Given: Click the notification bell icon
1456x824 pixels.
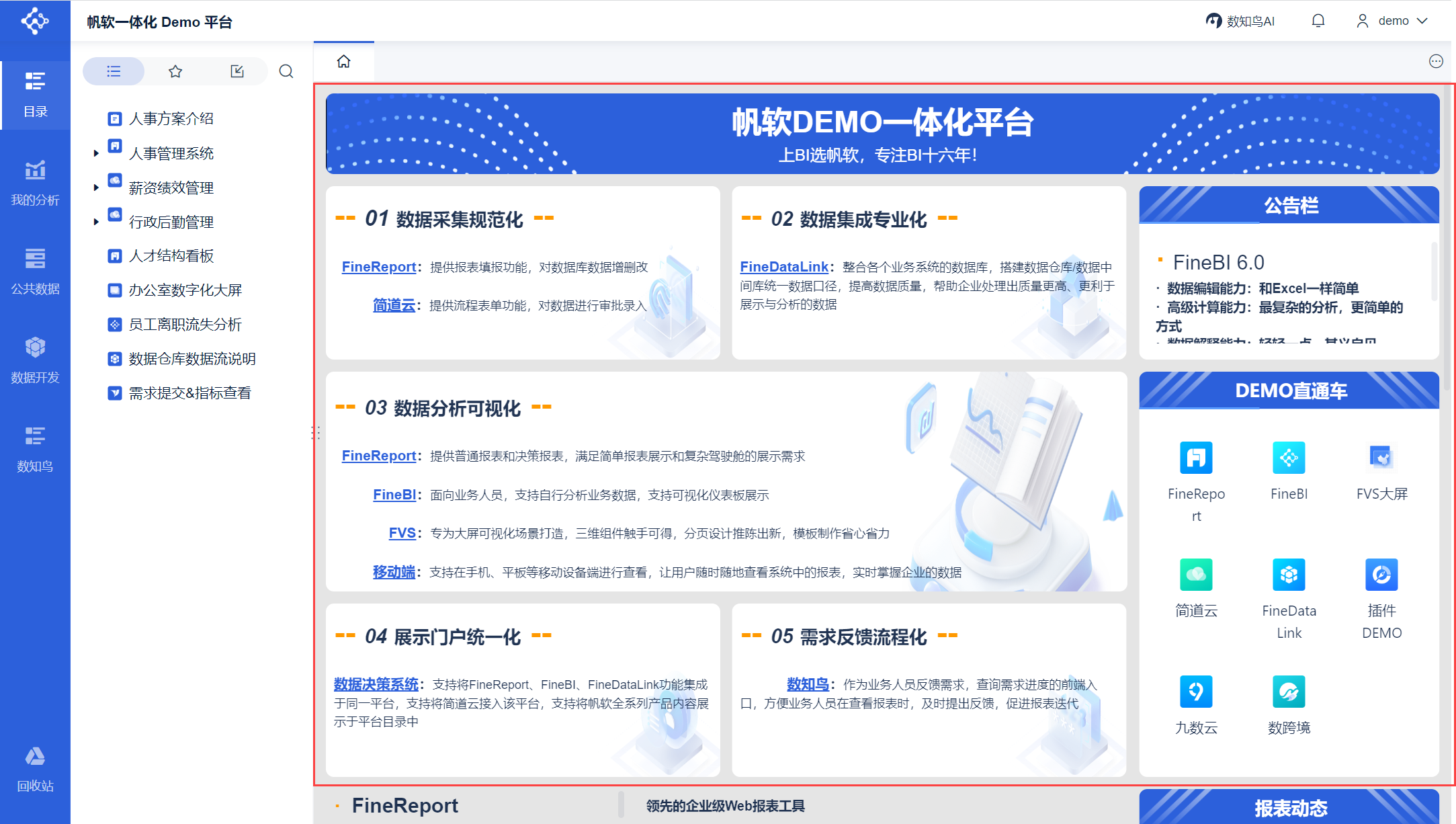Looking at the screenshot, I should 1318,21.
